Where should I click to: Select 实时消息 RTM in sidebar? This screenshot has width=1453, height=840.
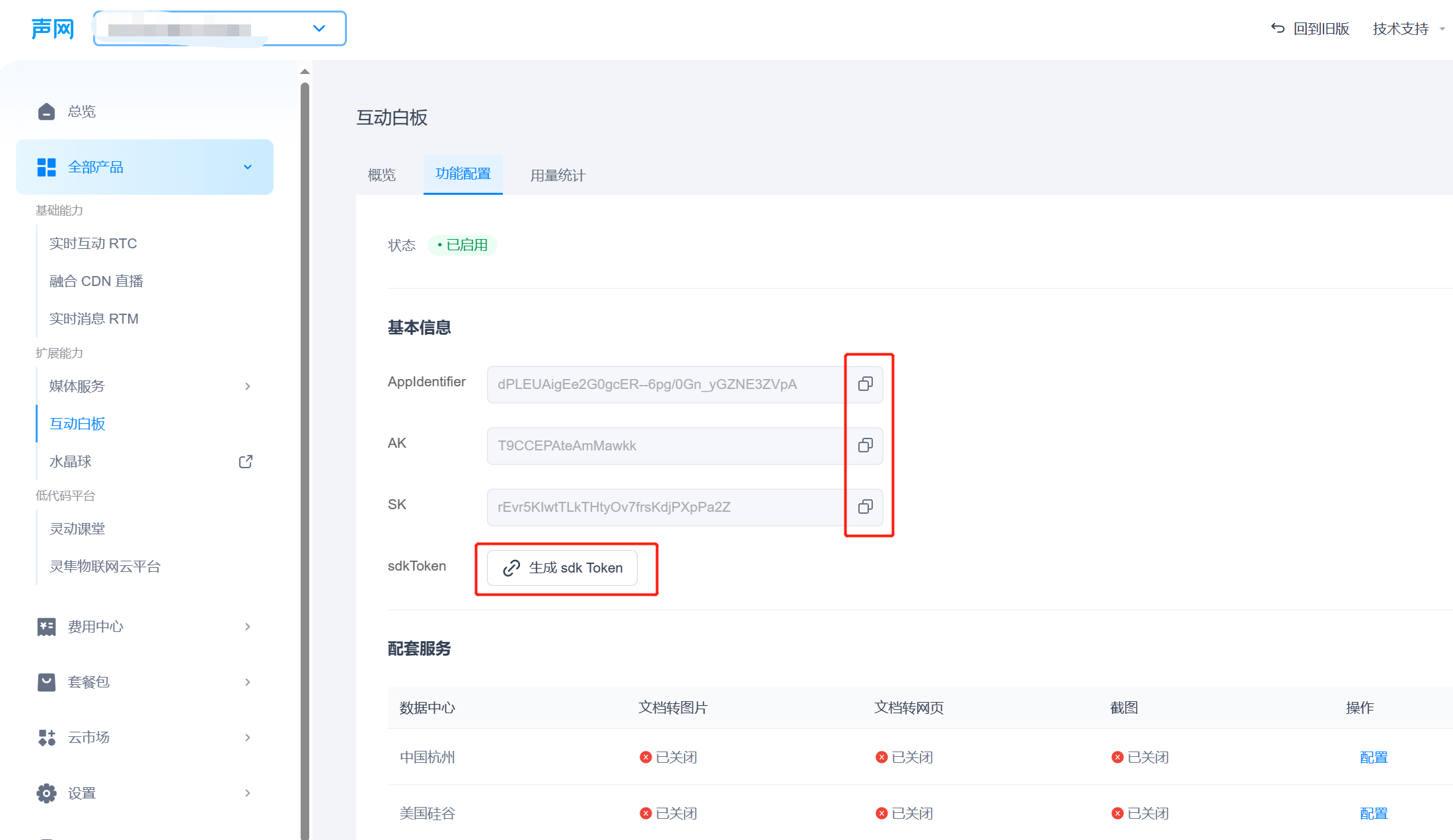(94, 319)
